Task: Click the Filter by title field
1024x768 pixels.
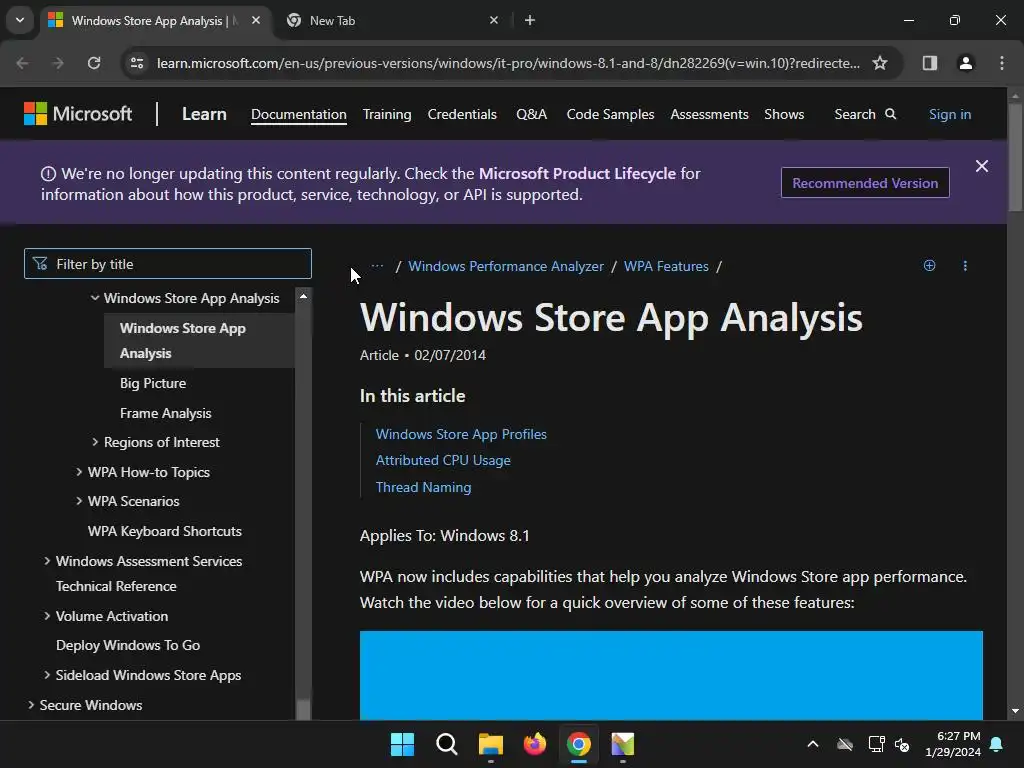Action: (x=168, y=264)
